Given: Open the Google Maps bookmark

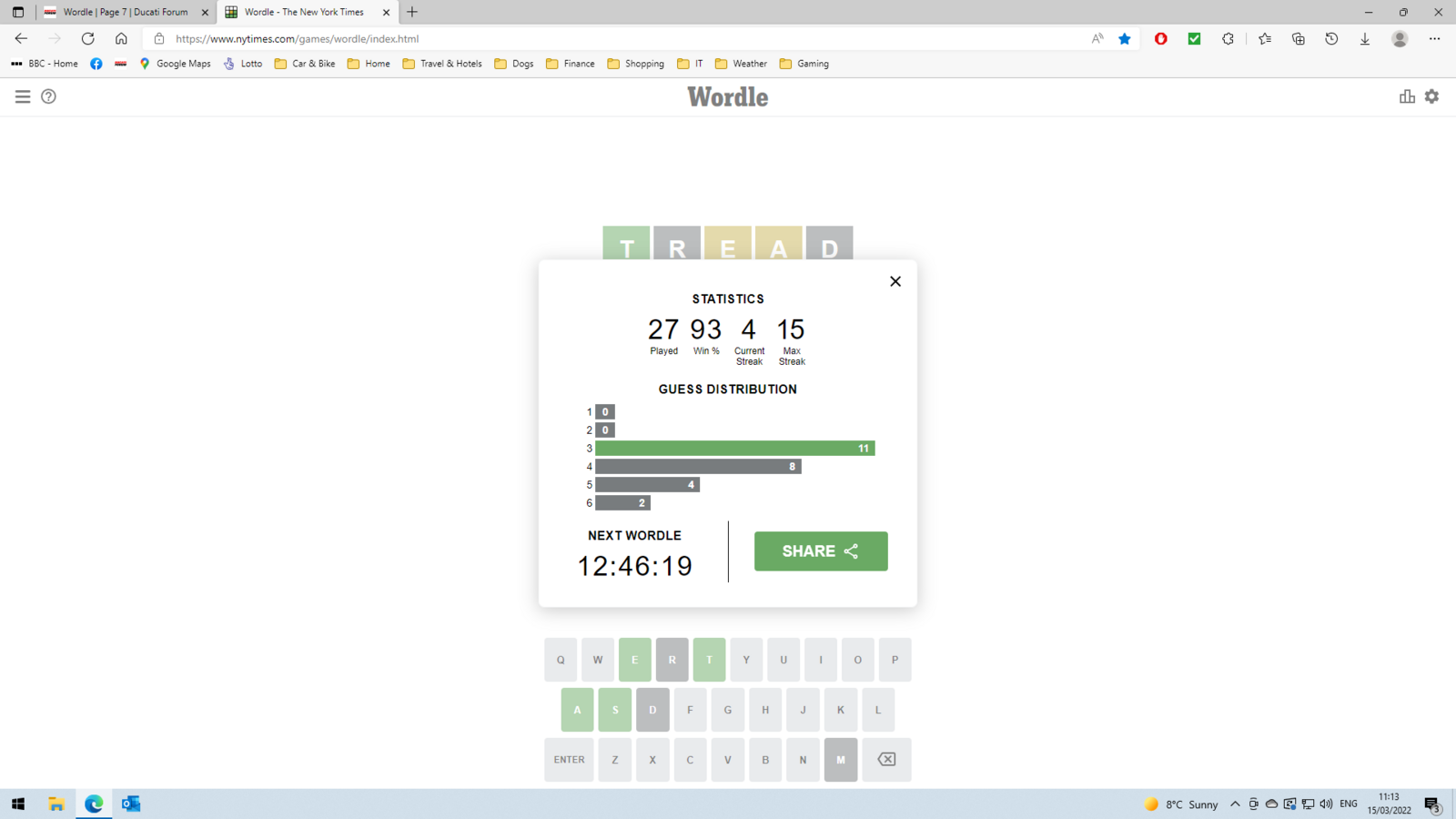Looking at the screenshot, I should [x=175, y=64].
